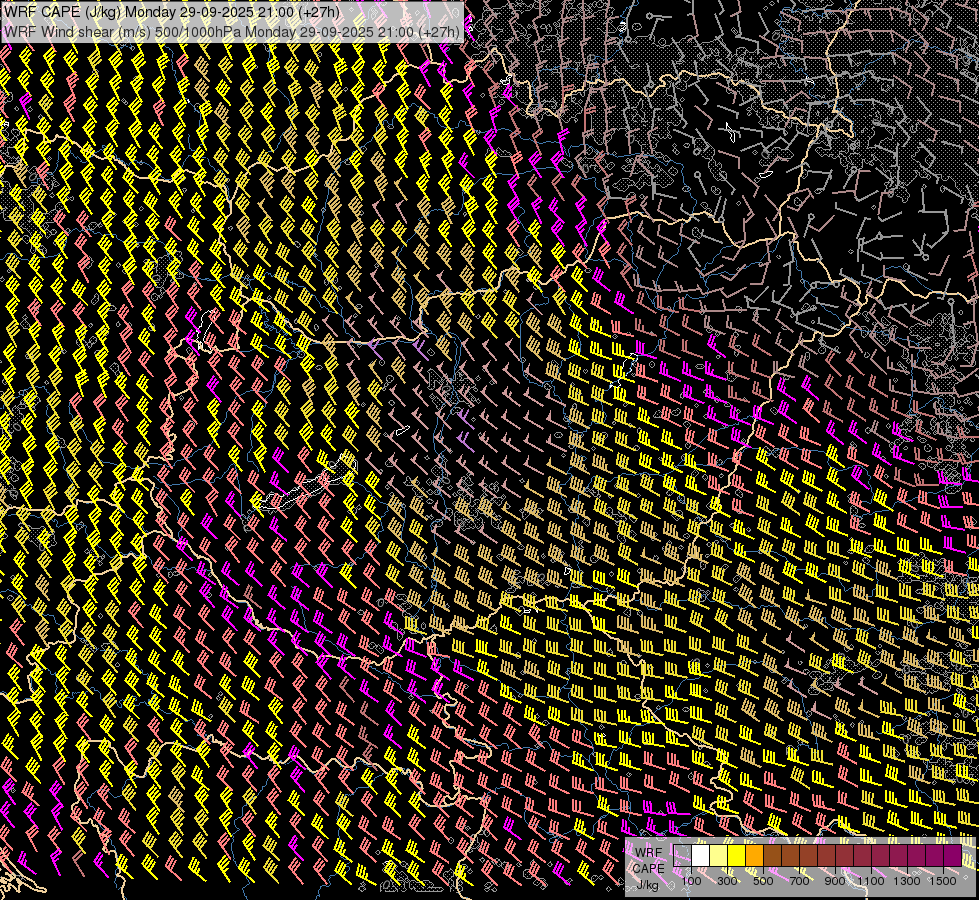Click the WRF Wind shear 500/1000hPa title line
979x900 pixels.
point(232,31)
